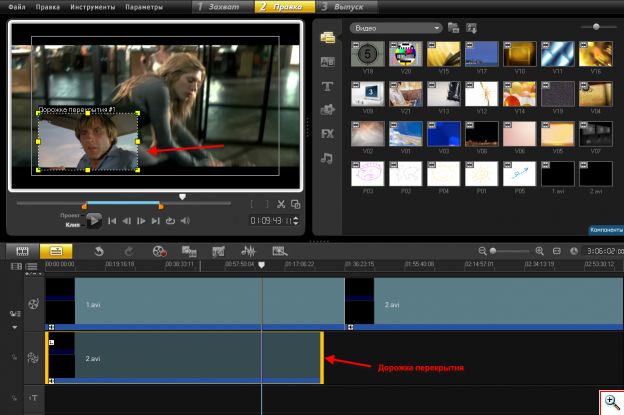Fit project in timeline window
The width and height of the screenshot is (624, 415).
557,251
